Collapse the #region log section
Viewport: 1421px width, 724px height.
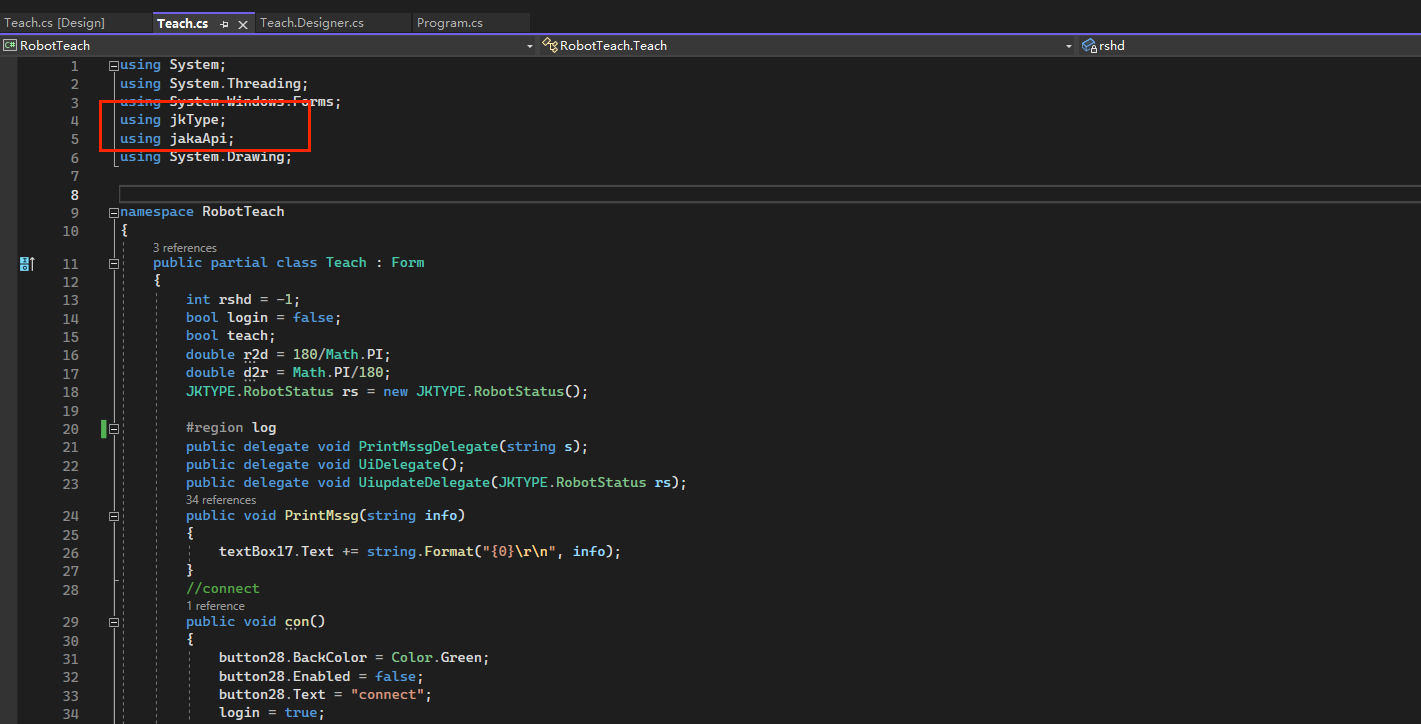114,428
